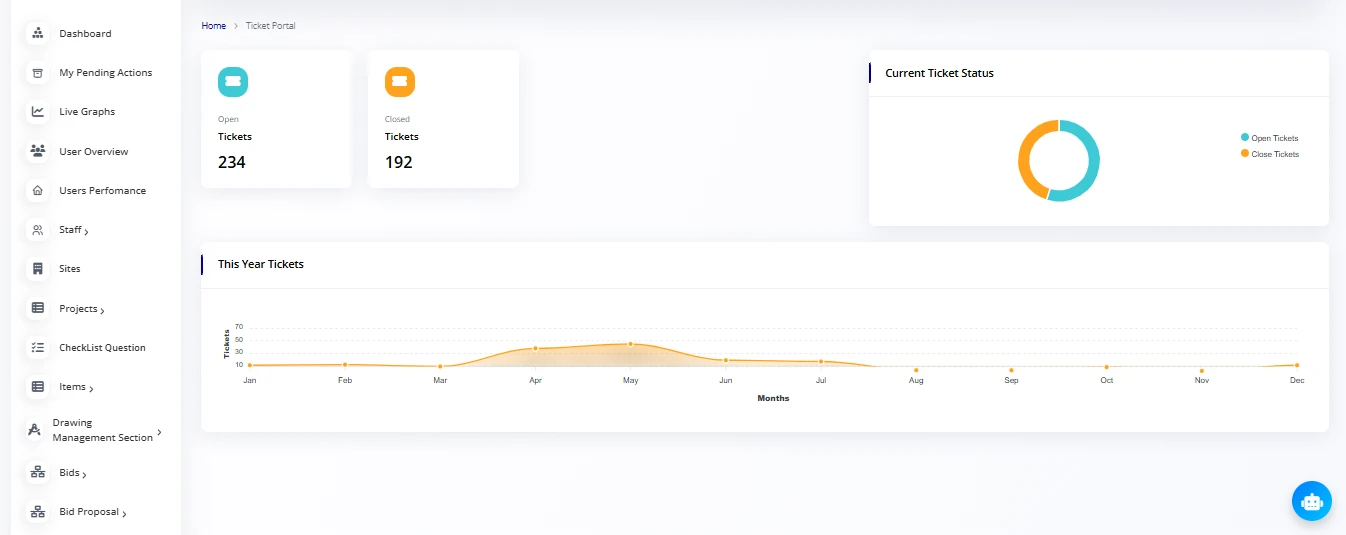This screenshot has height=535, width=1346.
Task: Click the CheckList Question list icon
Action: [38, 348]
